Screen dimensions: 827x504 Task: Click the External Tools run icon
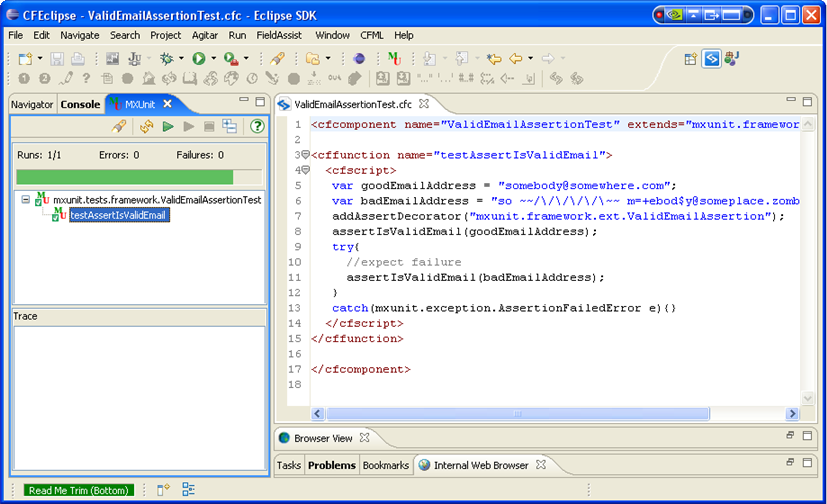[230, 59]
